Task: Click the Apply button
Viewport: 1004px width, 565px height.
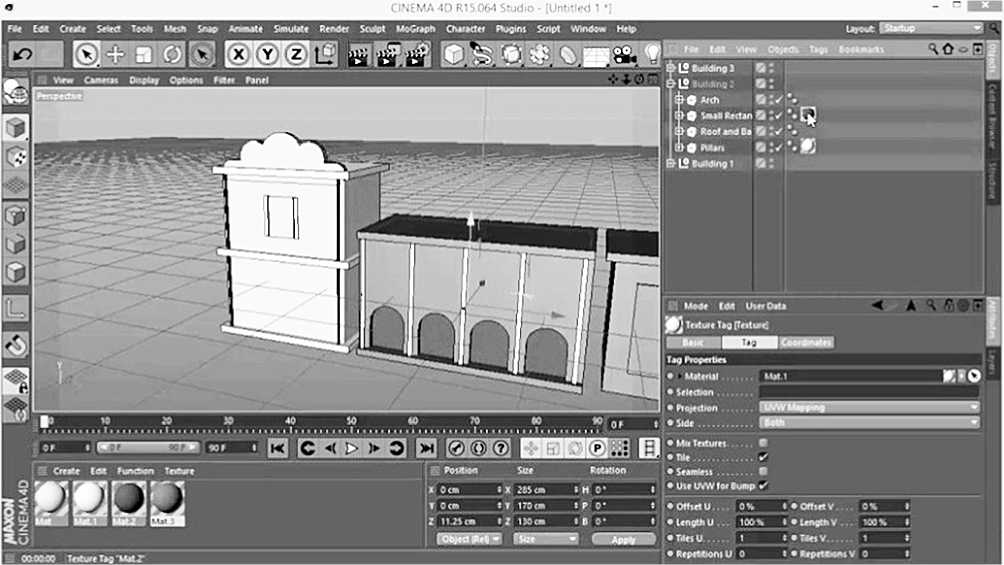Action: [623, 539]
